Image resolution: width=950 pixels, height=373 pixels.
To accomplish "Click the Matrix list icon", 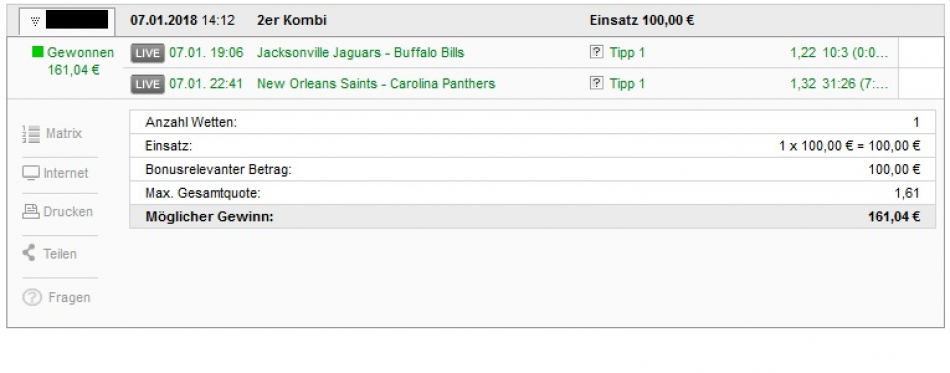I will 31,134.
